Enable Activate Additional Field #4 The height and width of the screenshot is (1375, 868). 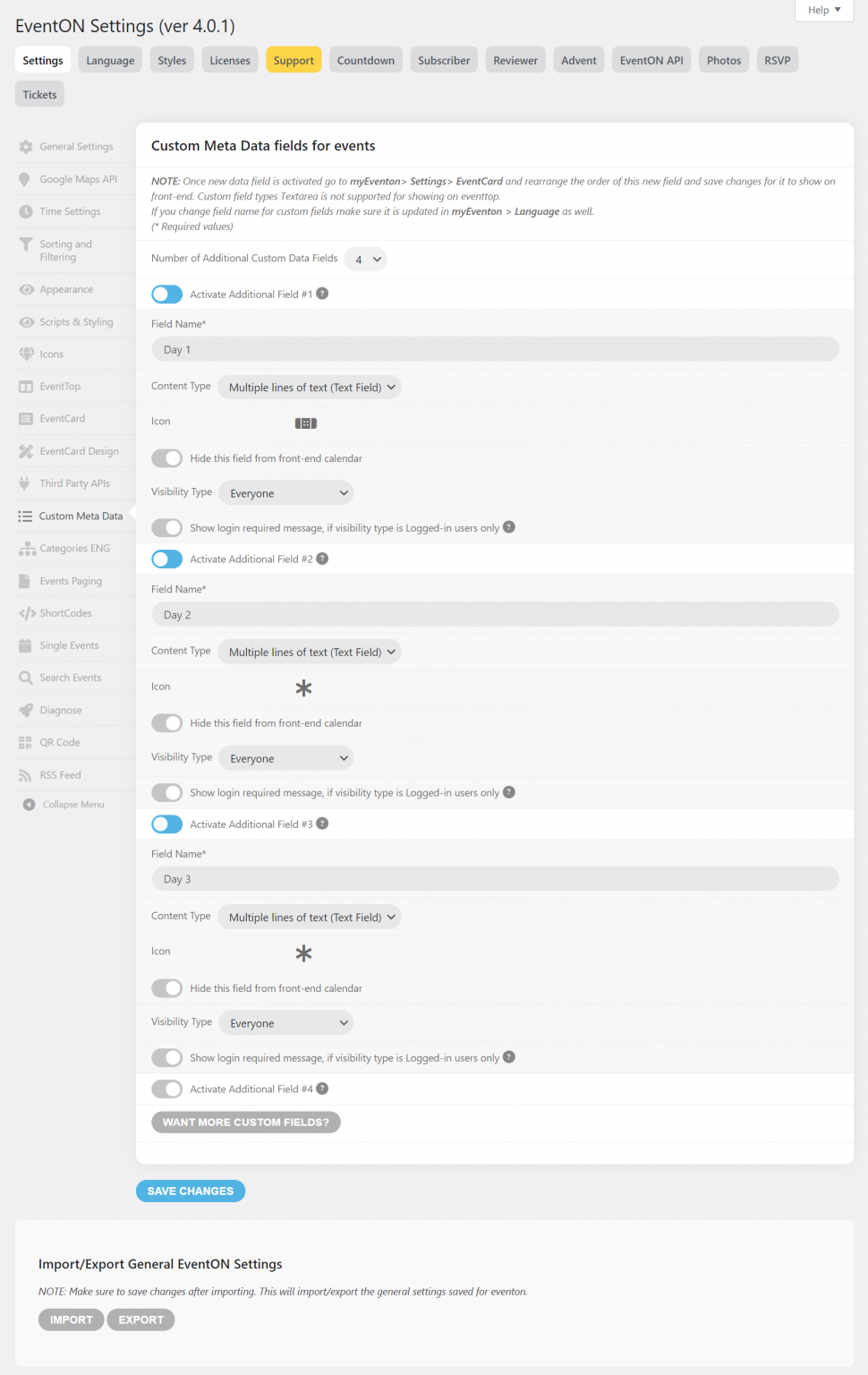[x=166, y=1089]
